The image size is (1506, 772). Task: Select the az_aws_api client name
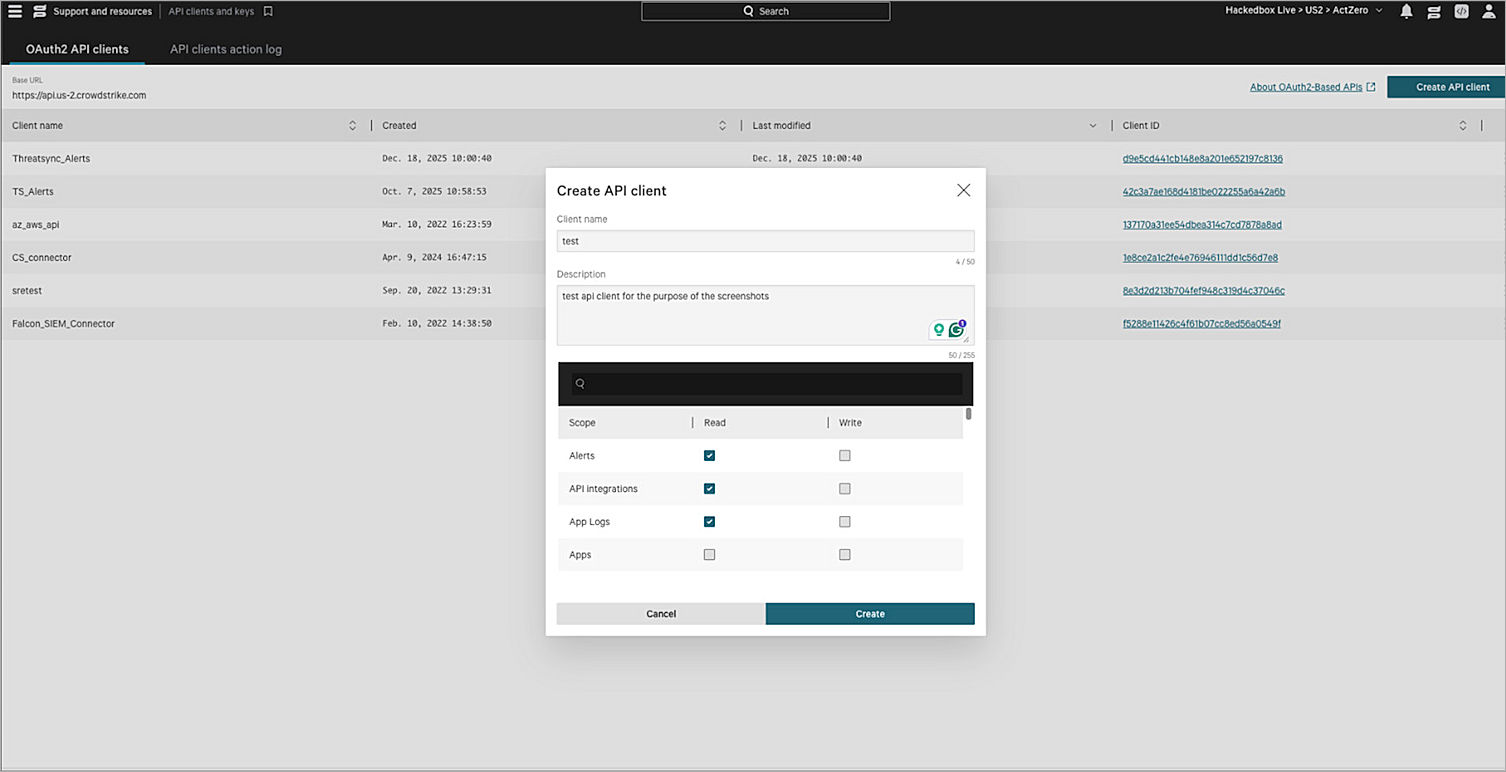(36, 225)
